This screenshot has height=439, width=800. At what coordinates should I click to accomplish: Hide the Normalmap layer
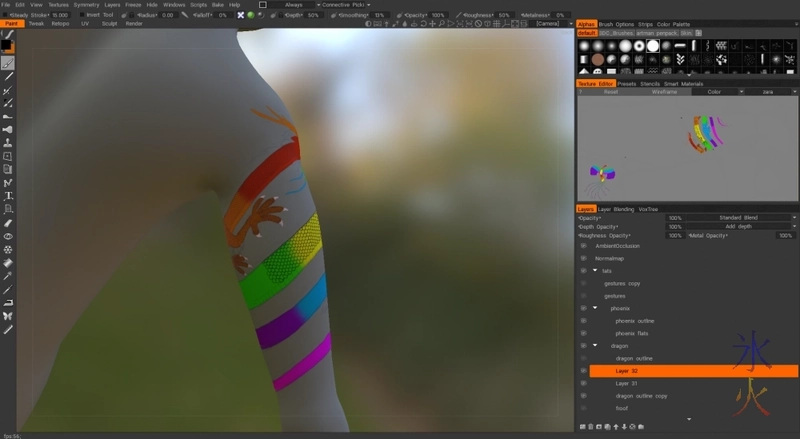coord(583,258)
